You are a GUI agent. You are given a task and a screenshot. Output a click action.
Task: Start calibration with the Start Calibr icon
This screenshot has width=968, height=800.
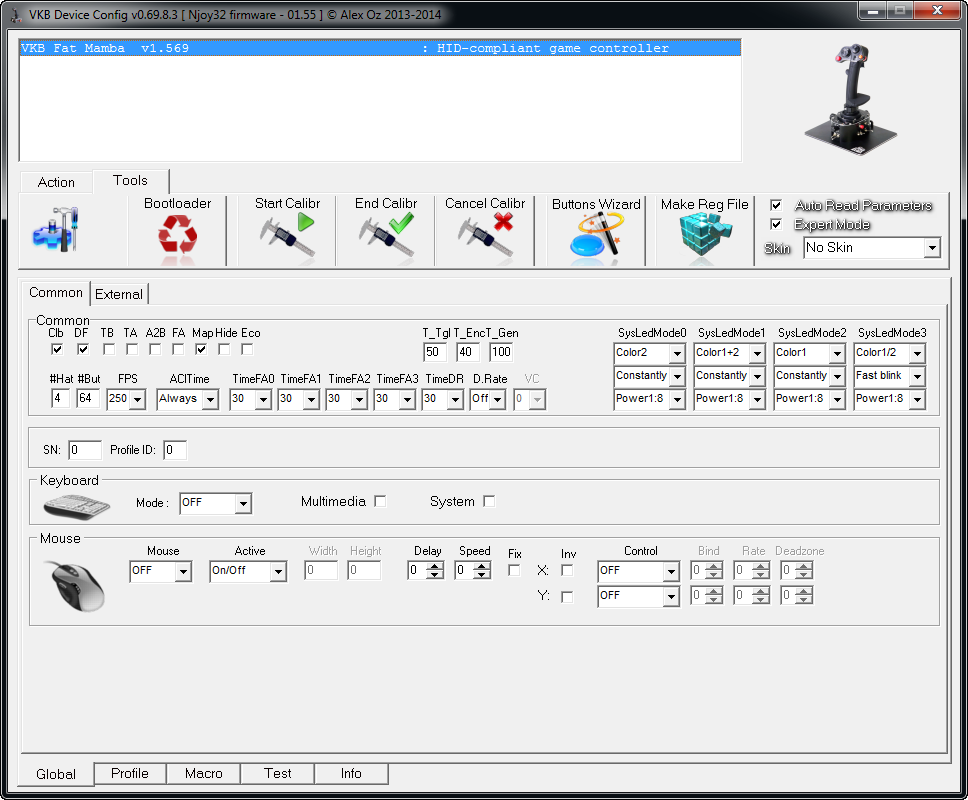coord(287,234)
